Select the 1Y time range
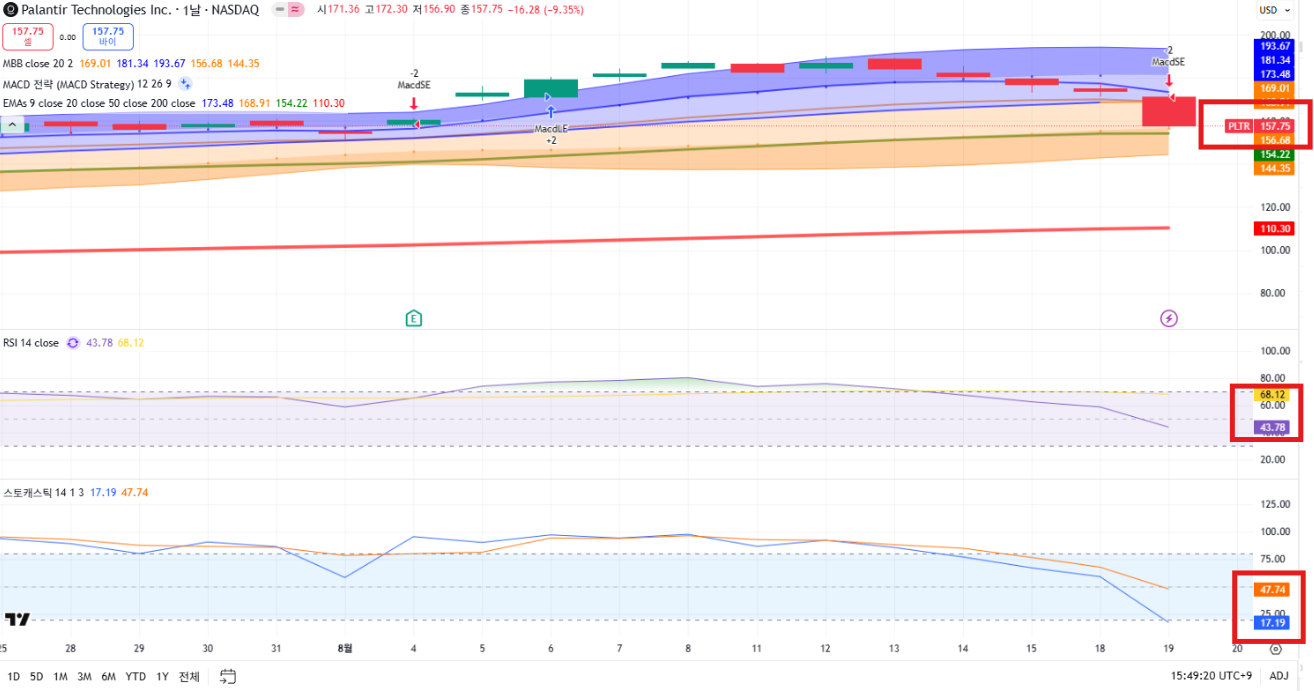Image resolution: width=1314 pixels, height=691 pixels. pos(162,677)
